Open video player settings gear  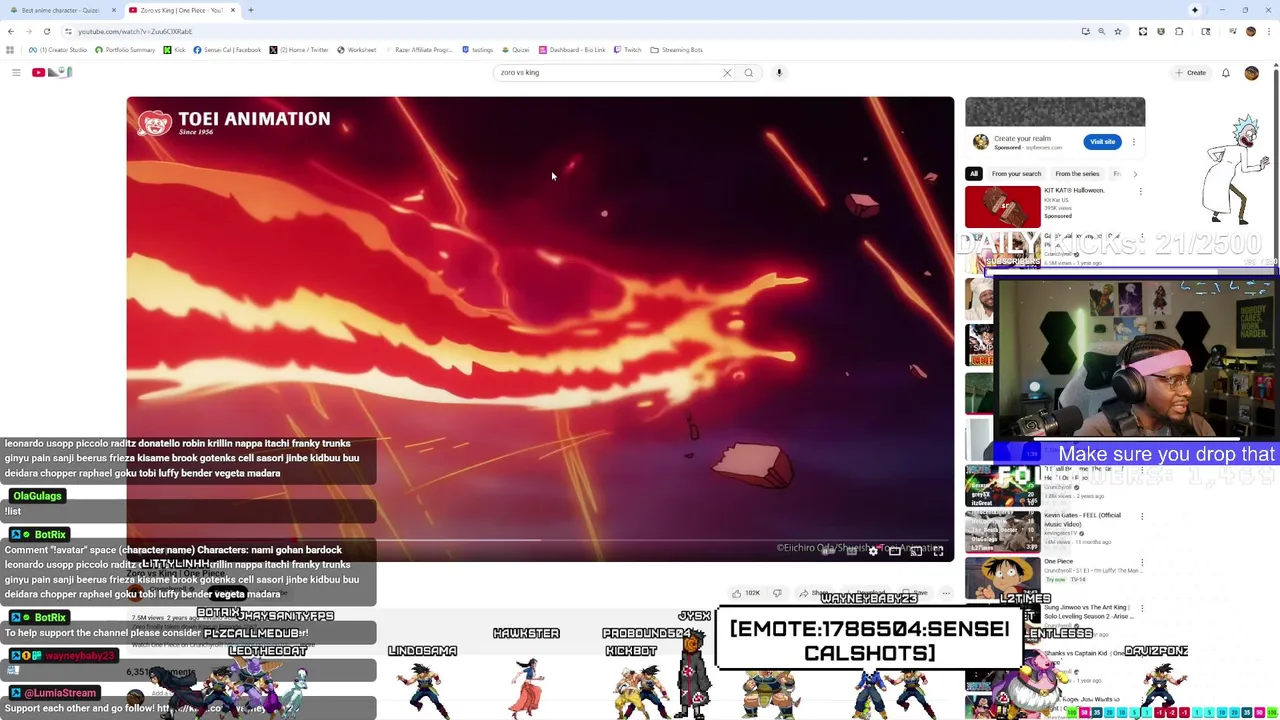point(872,551)
